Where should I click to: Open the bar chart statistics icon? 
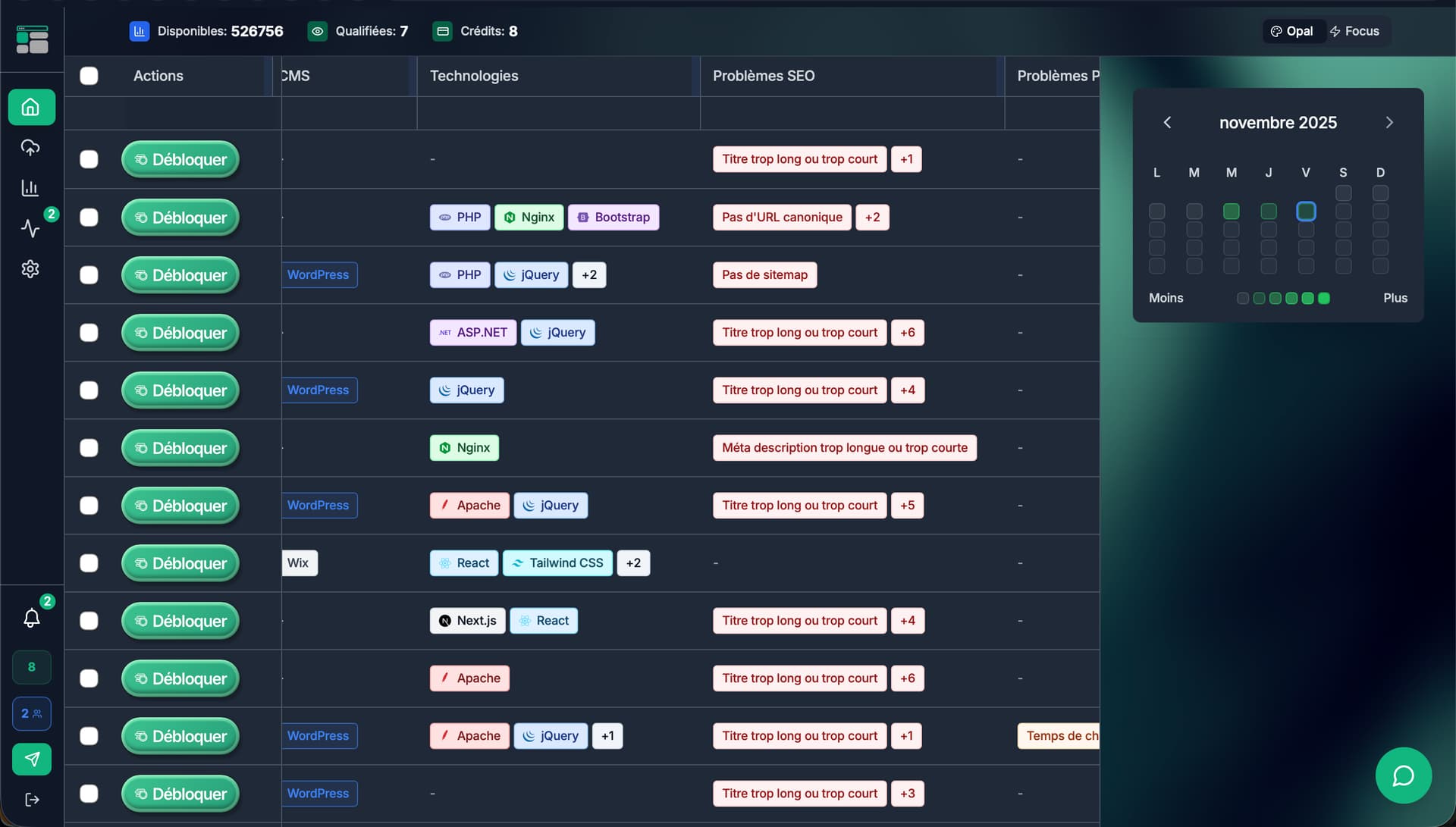tap(30, 188)
